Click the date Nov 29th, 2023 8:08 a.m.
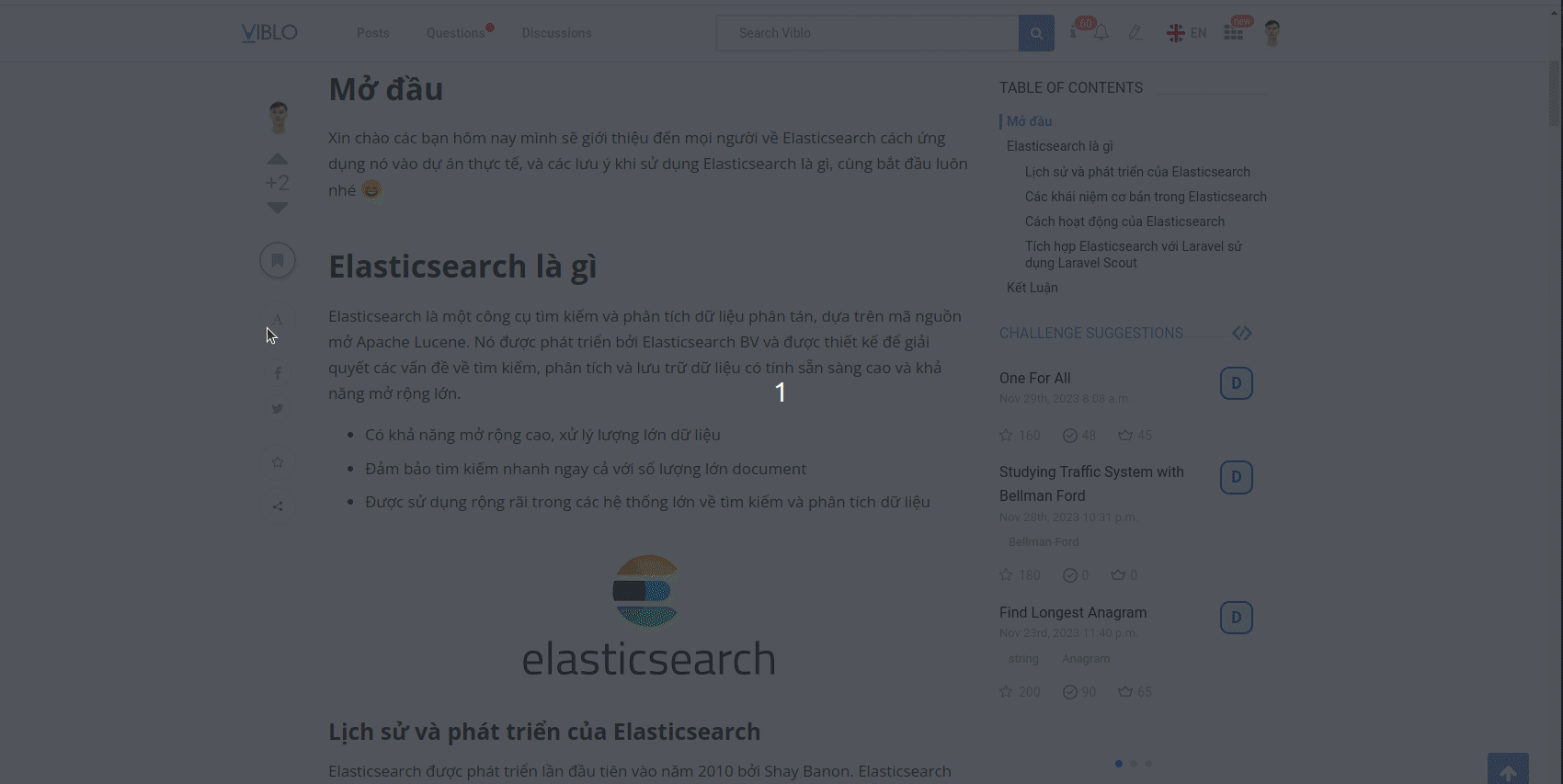This screenshot has height=784, width=1563. (1065, 399)
